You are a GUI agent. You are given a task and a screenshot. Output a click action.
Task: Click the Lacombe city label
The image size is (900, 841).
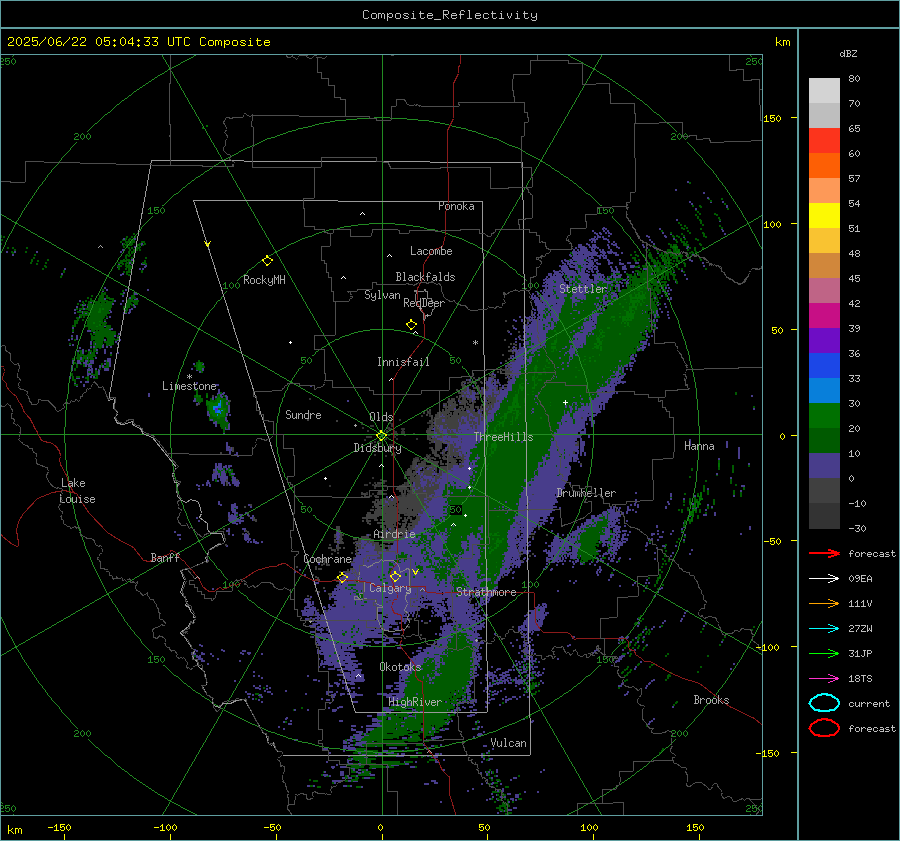pos(431,251)
